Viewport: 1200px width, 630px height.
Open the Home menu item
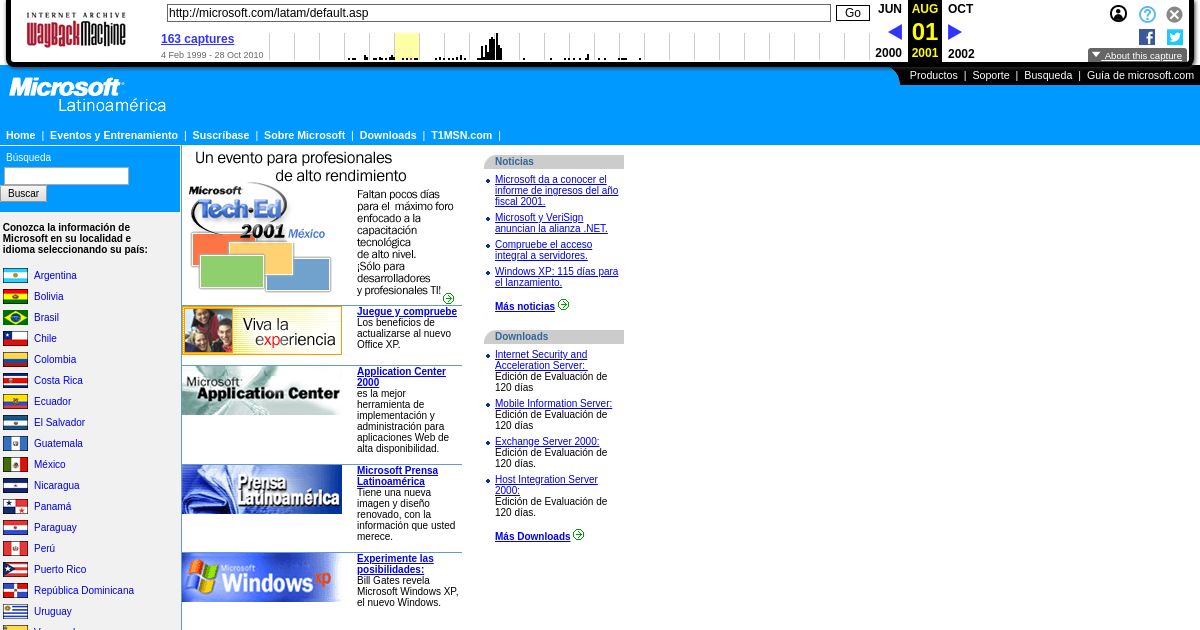tap(20, 135)
